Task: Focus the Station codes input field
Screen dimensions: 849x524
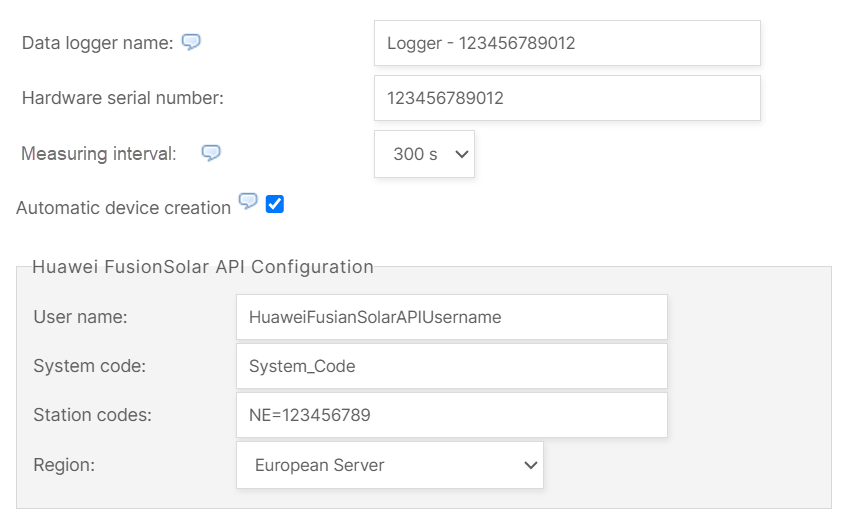Action: [x=452, y=415]
